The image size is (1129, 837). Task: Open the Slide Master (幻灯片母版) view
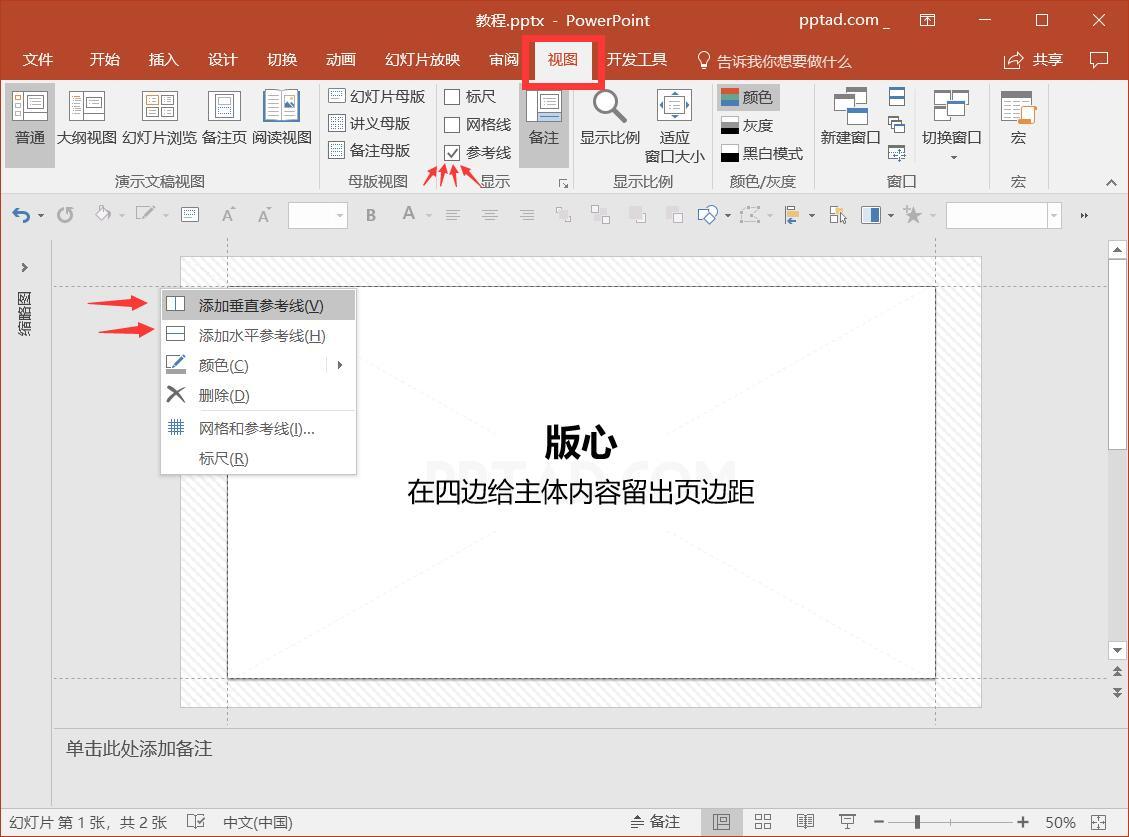[x=377, y=96]
